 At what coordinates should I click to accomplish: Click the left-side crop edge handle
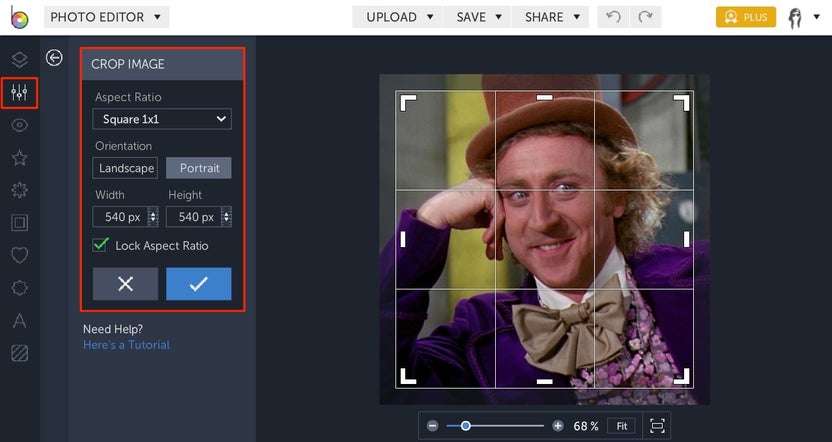pyautogui.click(x=403, y=239)
